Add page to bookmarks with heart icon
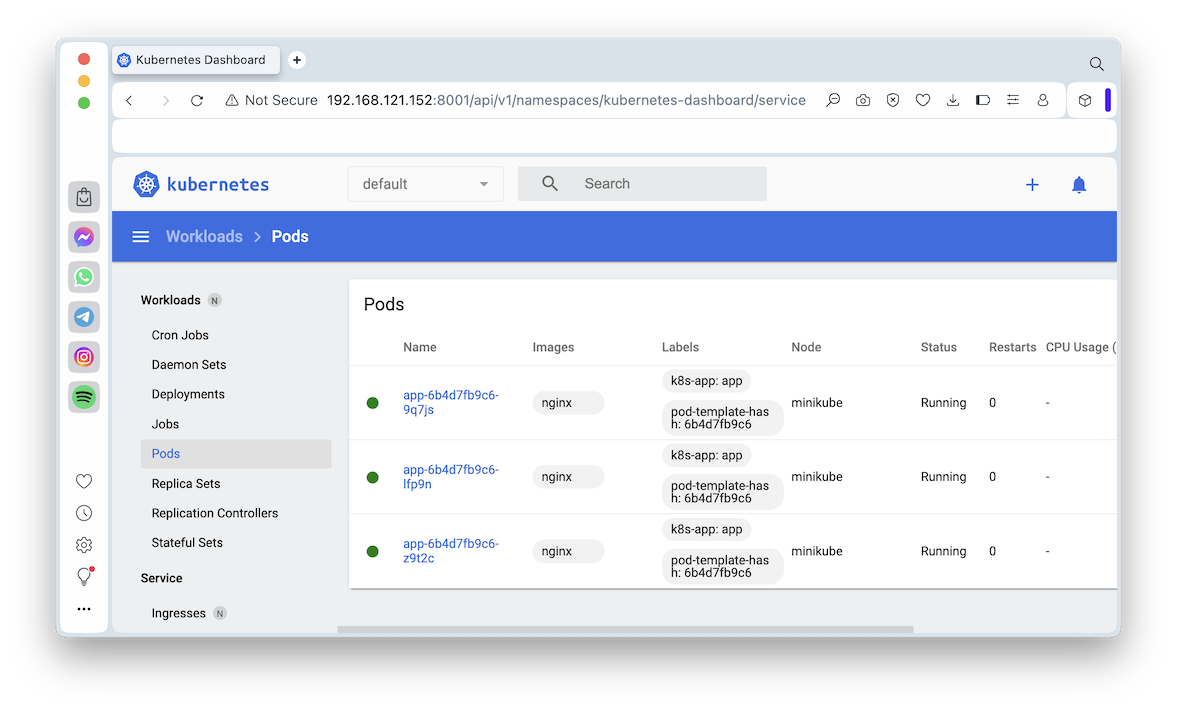This screenshot has width=1177, height=711. point(923,100)
